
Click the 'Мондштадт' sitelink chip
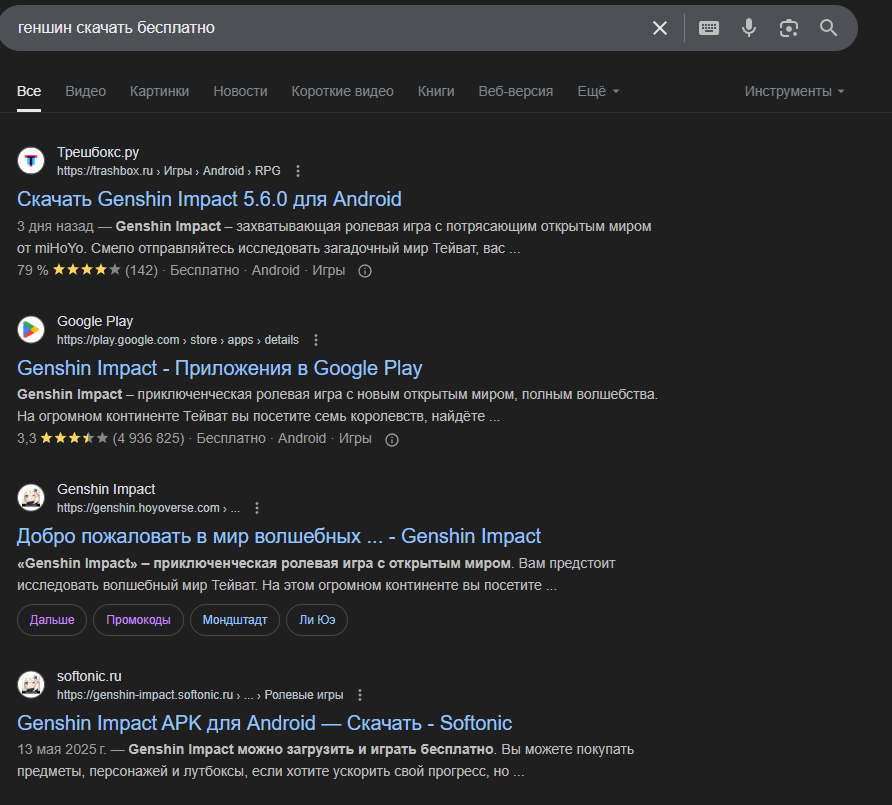[235, 620]
